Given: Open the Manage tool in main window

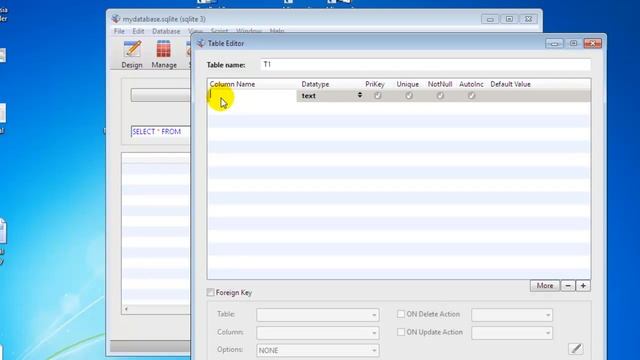Looking at the screenshot, I should point(164,54).
